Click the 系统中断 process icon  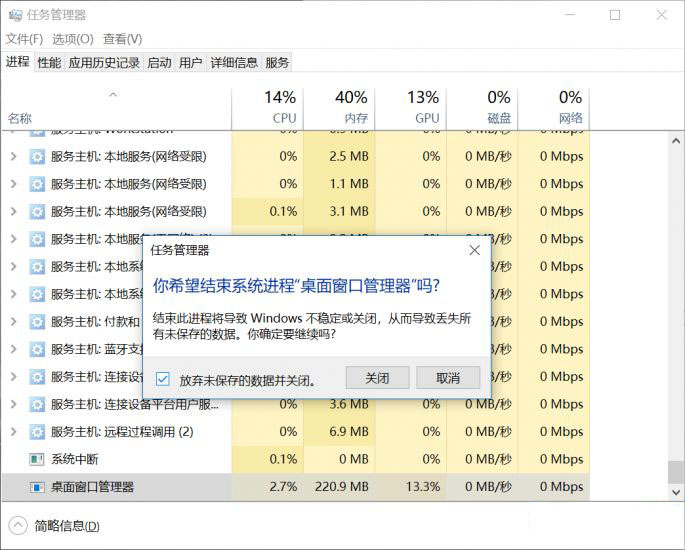37,459
